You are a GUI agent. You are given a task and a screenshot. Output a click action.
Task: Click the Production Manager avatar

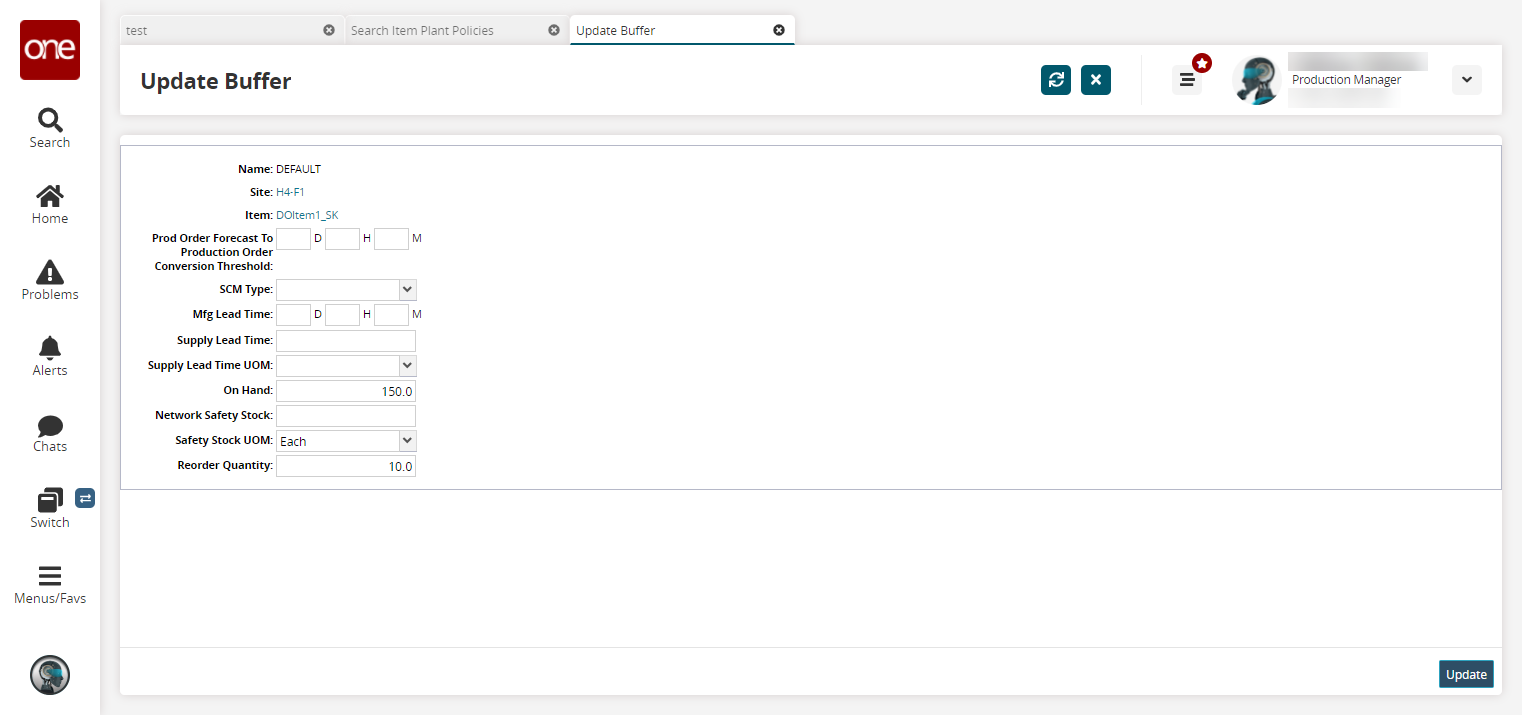tap(1256, 80)
